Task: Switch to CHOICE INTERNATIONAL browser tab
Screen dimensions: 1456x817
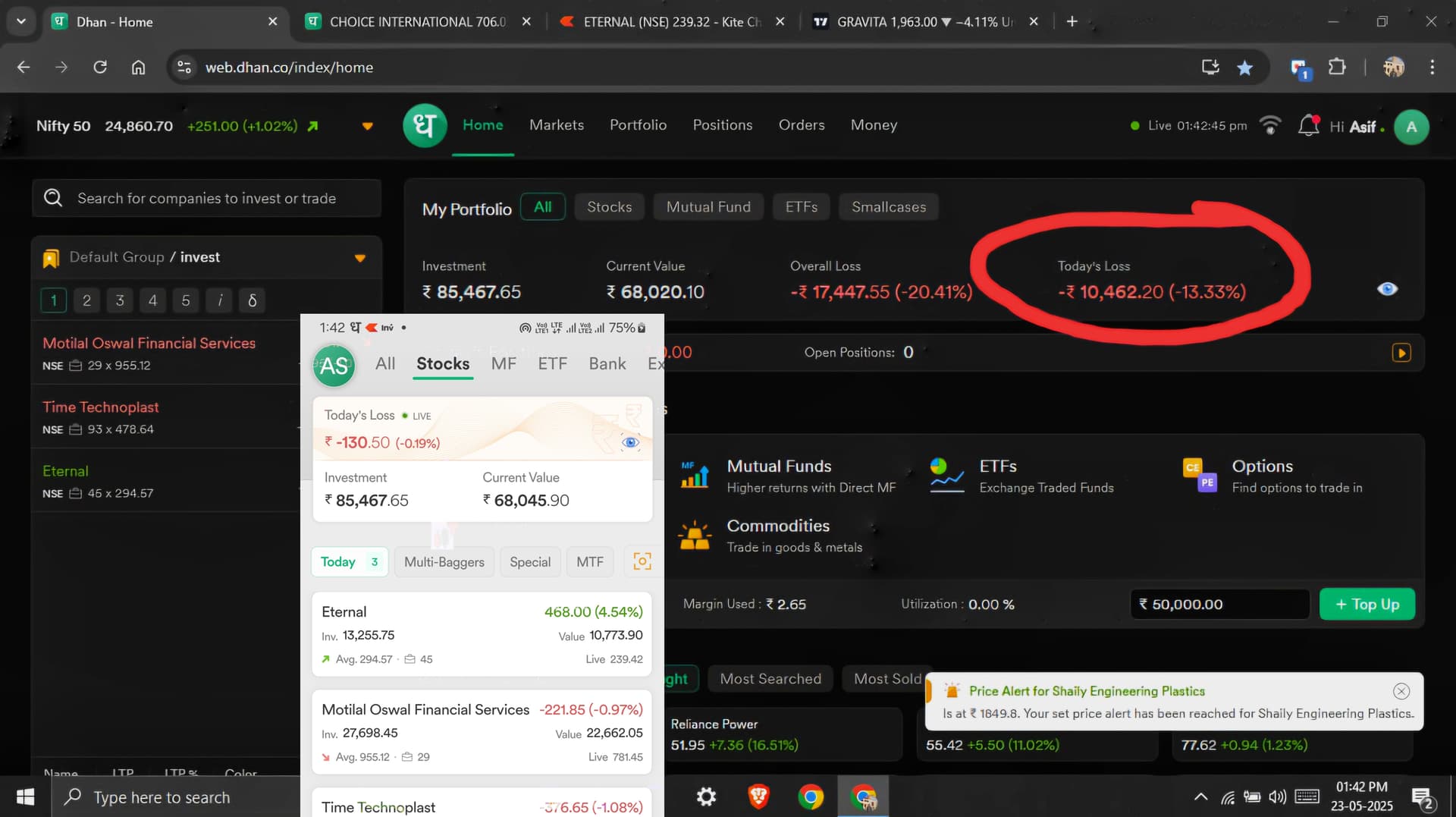Action: (x=418, y=22)
